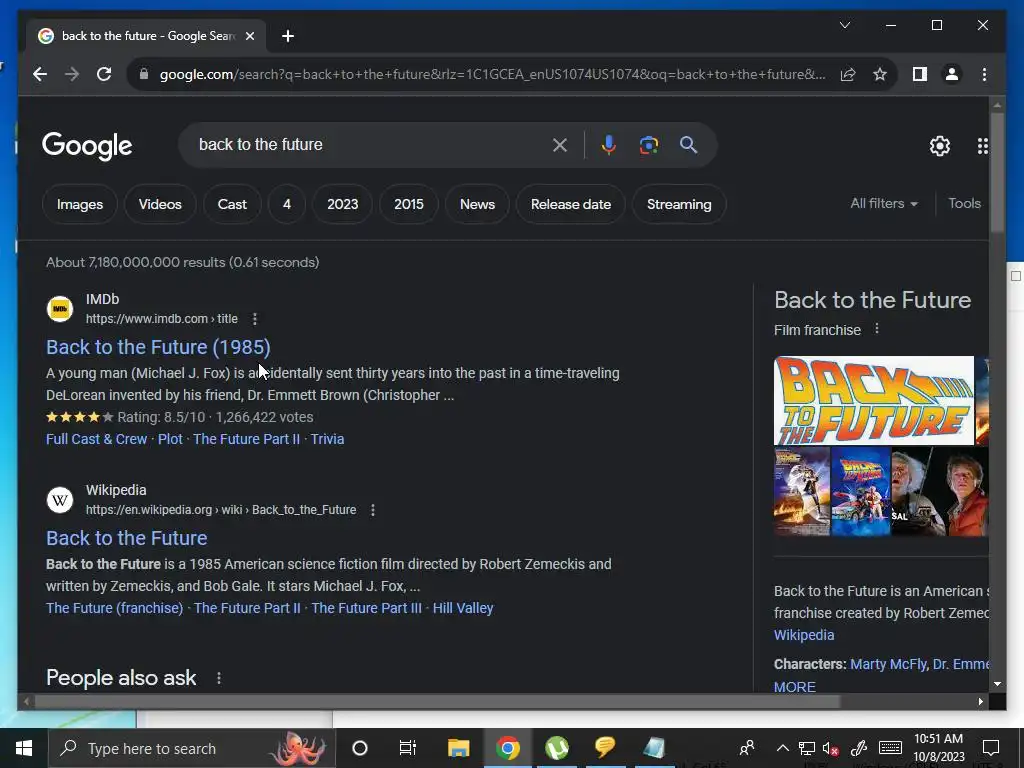Viewport: 1024px width, 768px height.
Task: Select the 2023 filter chip
Action: (x=343, y=204)
